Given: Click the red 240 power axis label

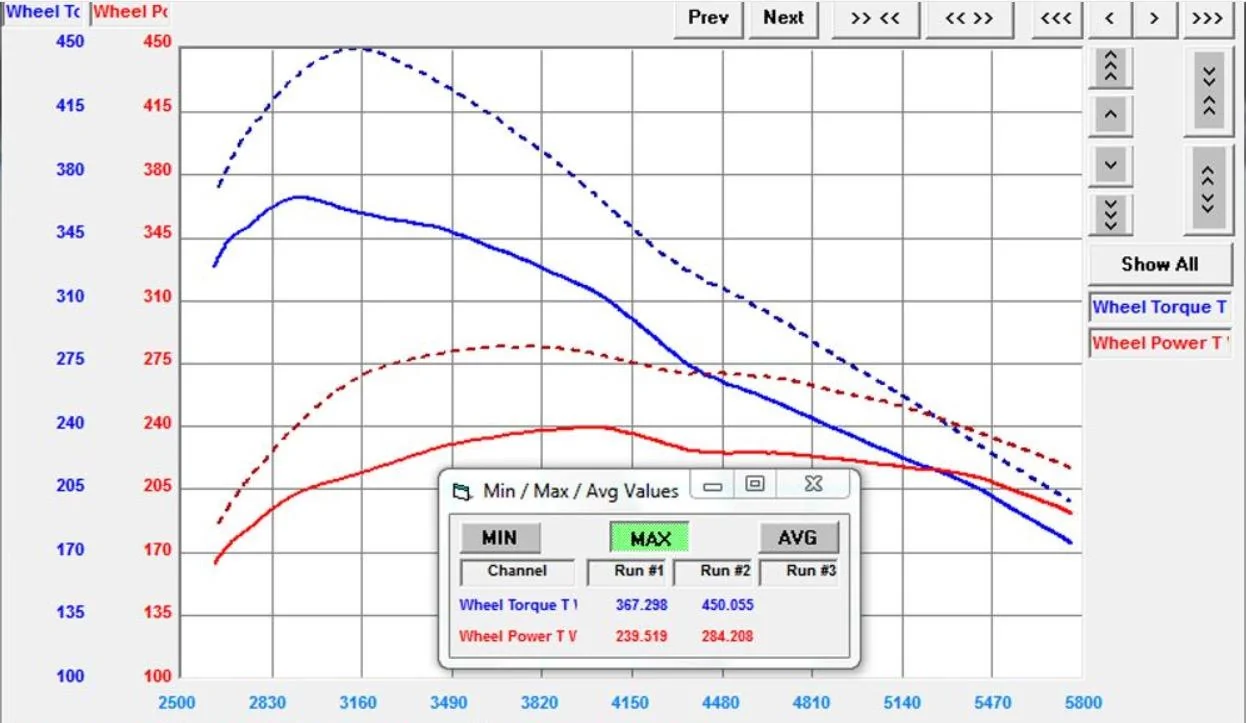Looking at the screenshot, I should [x=157, y=423].
